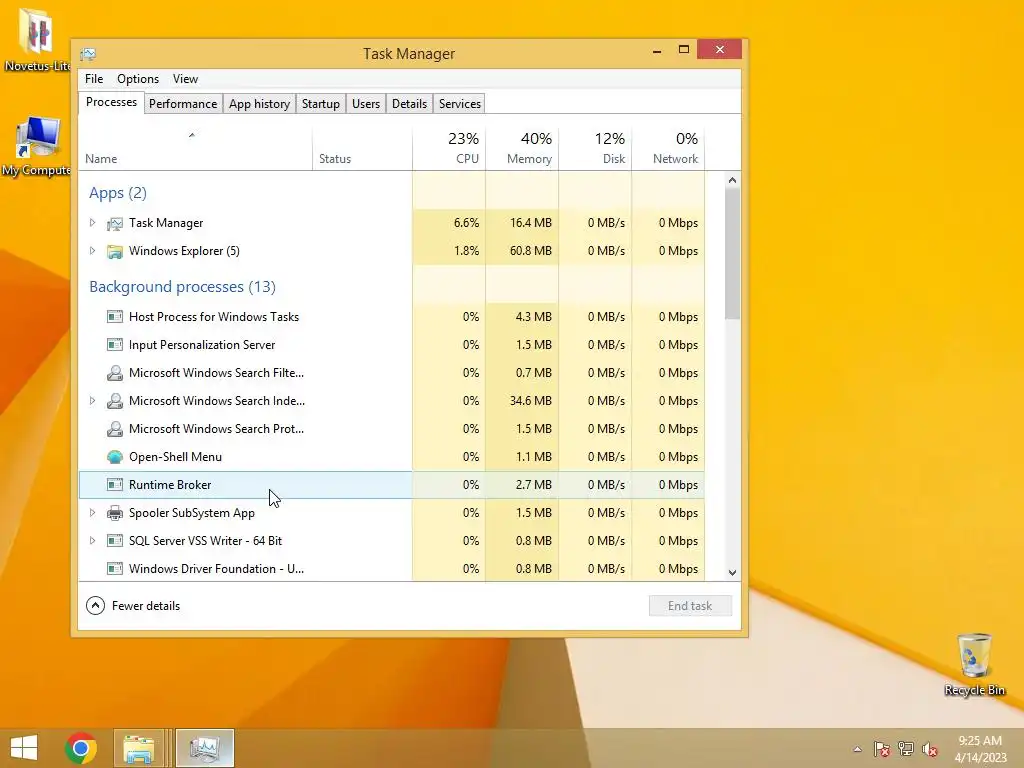Select the Processes tab
Image resolution: width=1024 pixels, height=768 pixels.
[112, 103]
